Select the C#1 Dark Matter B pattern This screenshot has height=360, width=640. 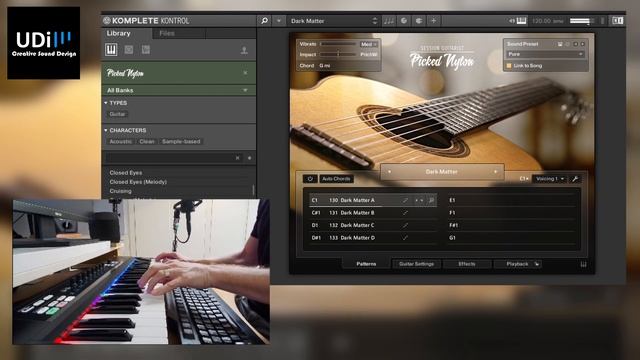pos(373,213)
